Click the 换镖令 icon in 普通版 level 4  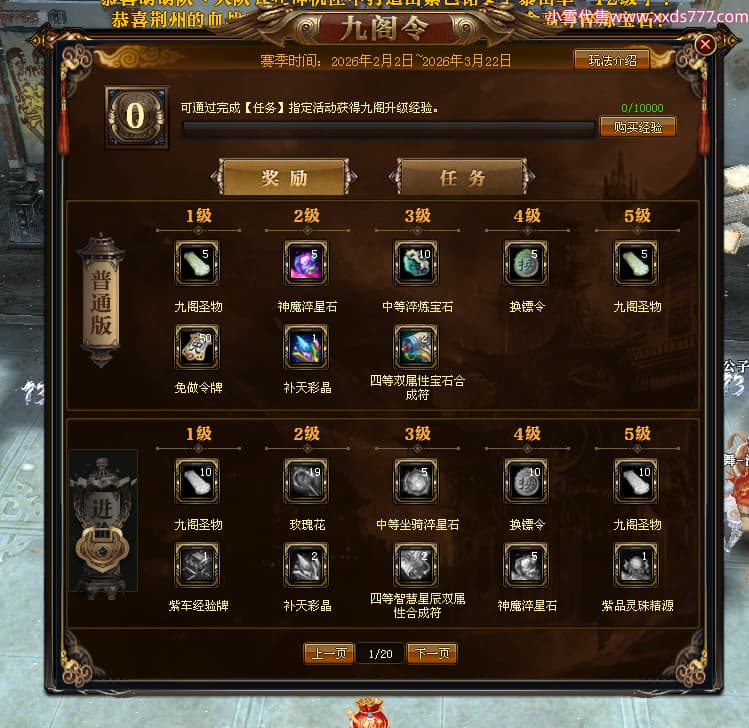pyautogui.click(x=526, y=263)
